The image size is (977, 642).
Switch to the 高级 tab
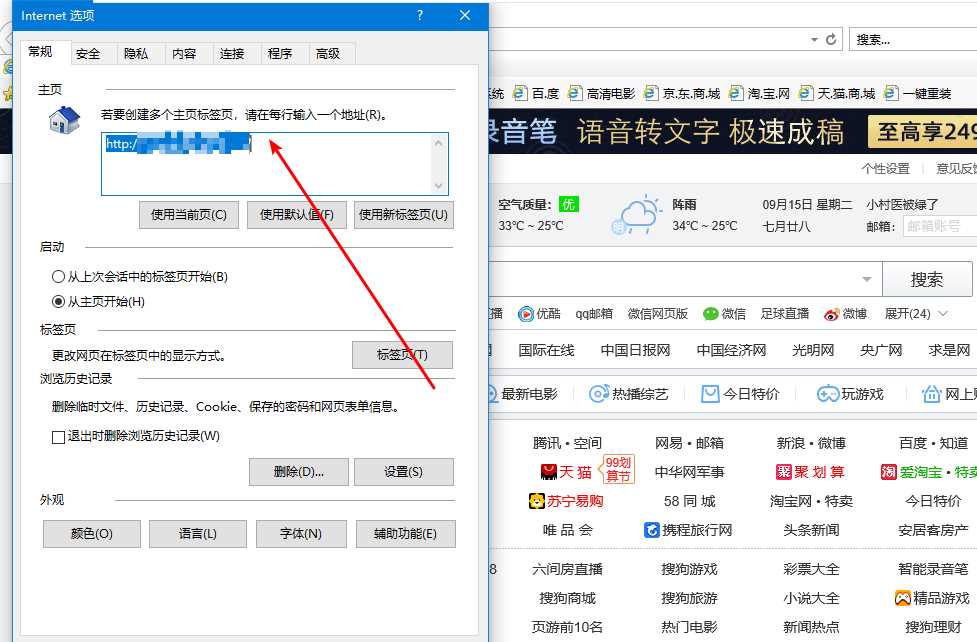[330, 54]
